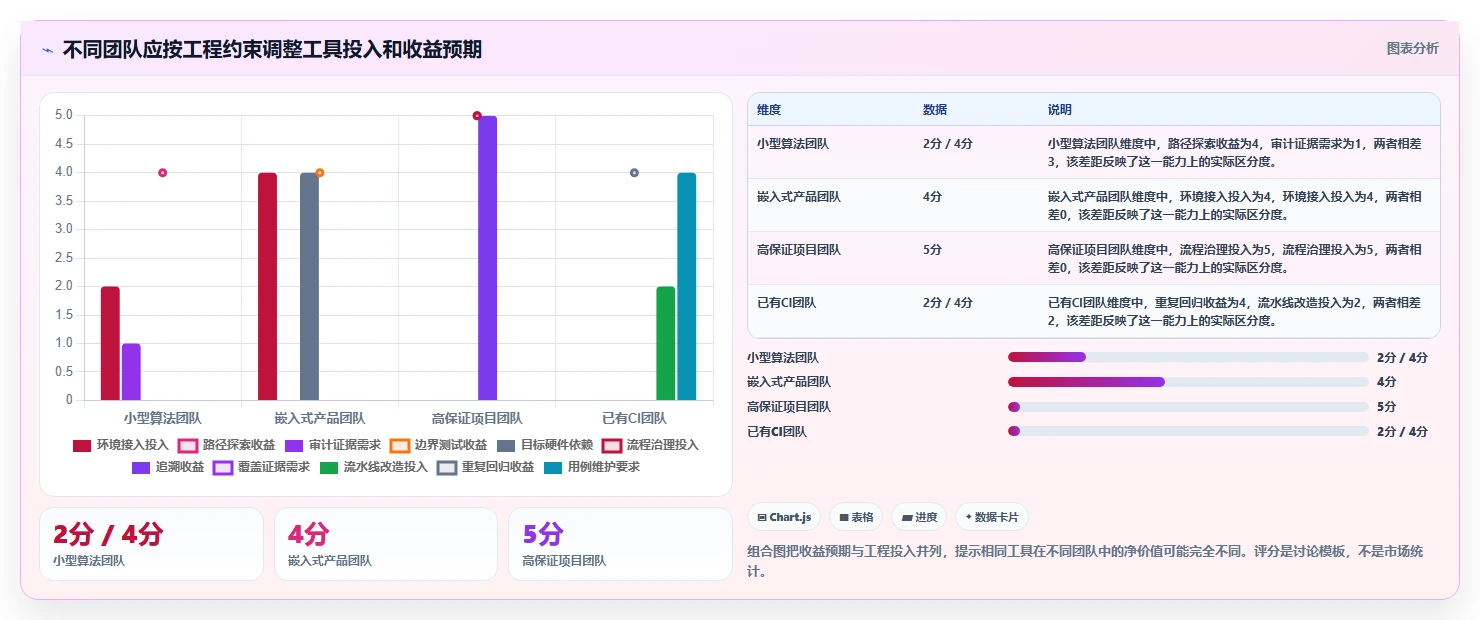This screenshot has height=620, width=1480.
Task: Click the orange data point at 嵌入式产品团队
Action: point(320,173)
